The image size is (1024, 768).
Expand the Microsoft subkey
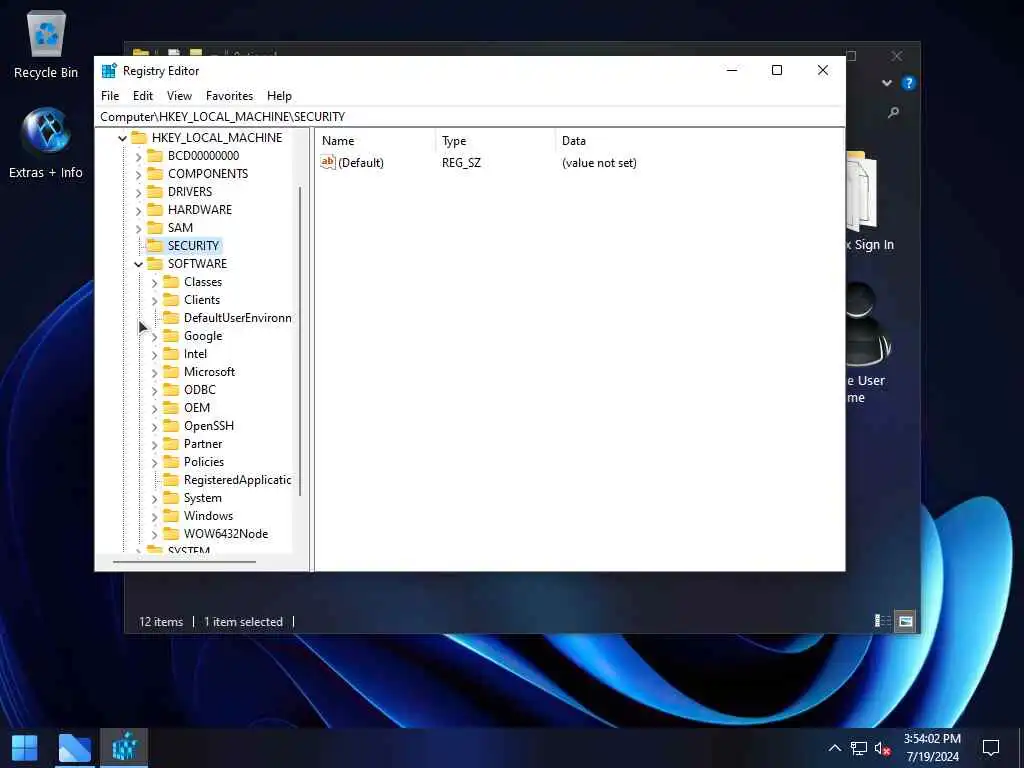154,373
